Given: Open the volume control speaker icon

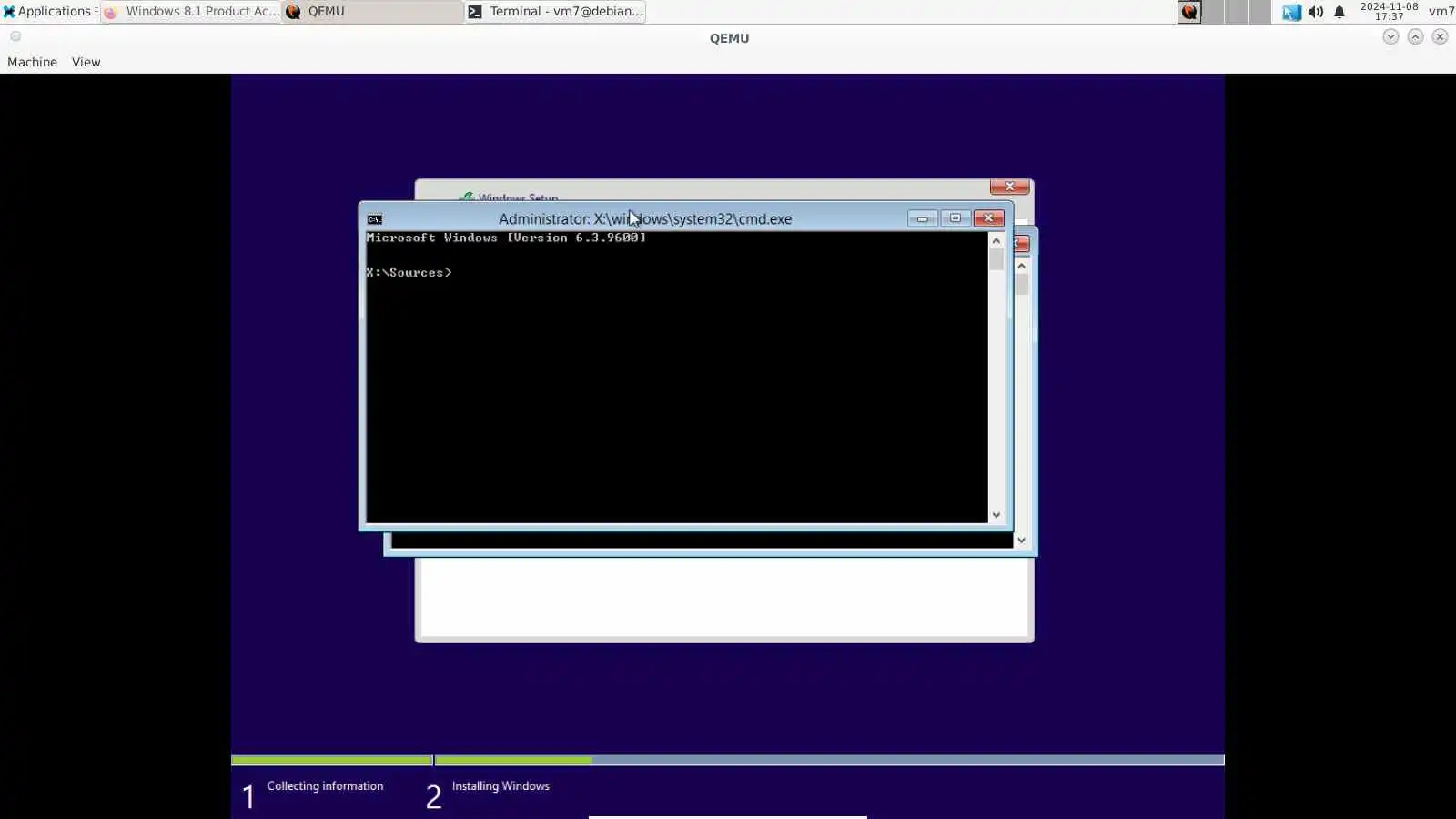Looking at the screenshot, I should [x=1316, y=12].
